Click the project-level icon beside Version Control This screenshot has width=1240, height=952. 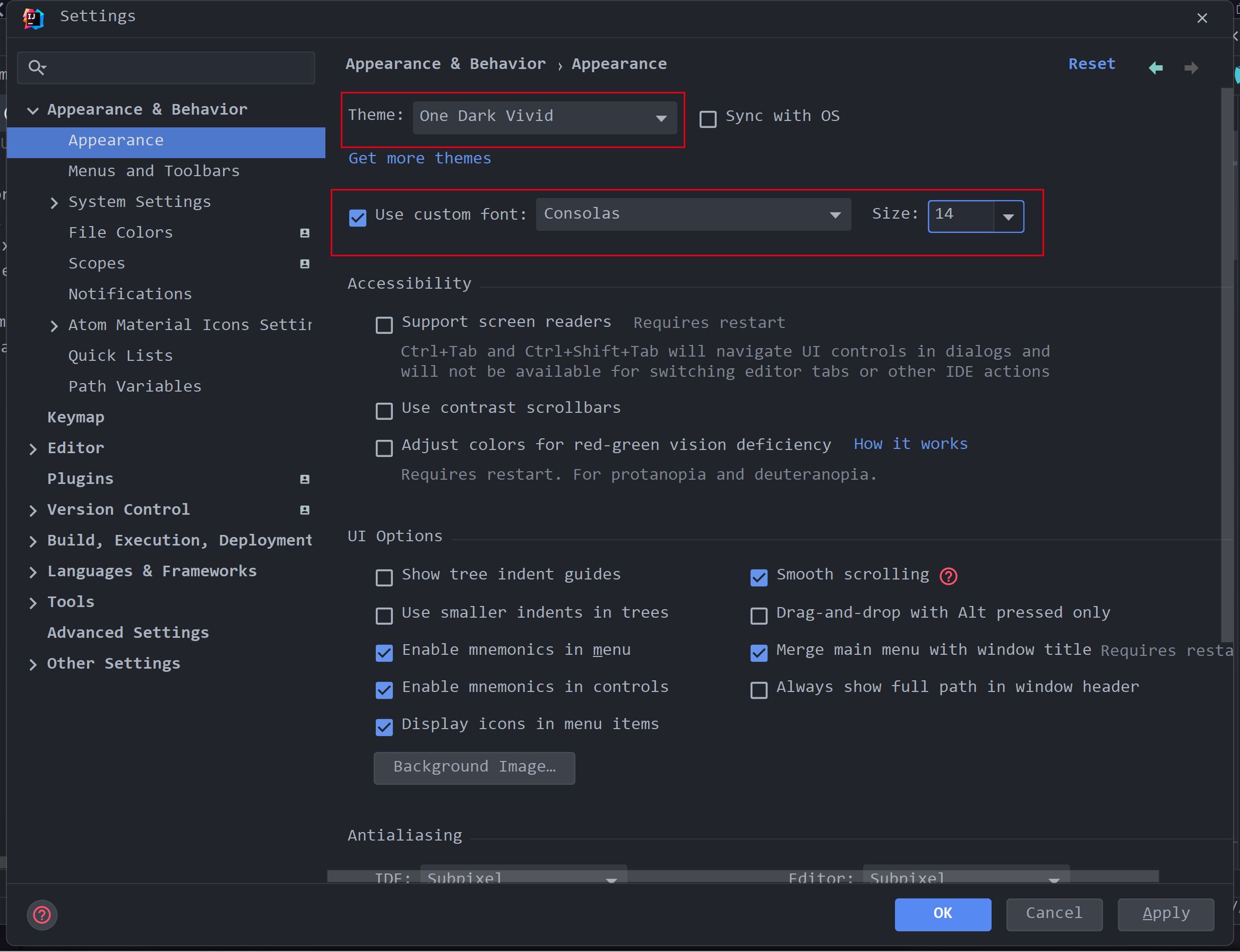coord(305,510)
